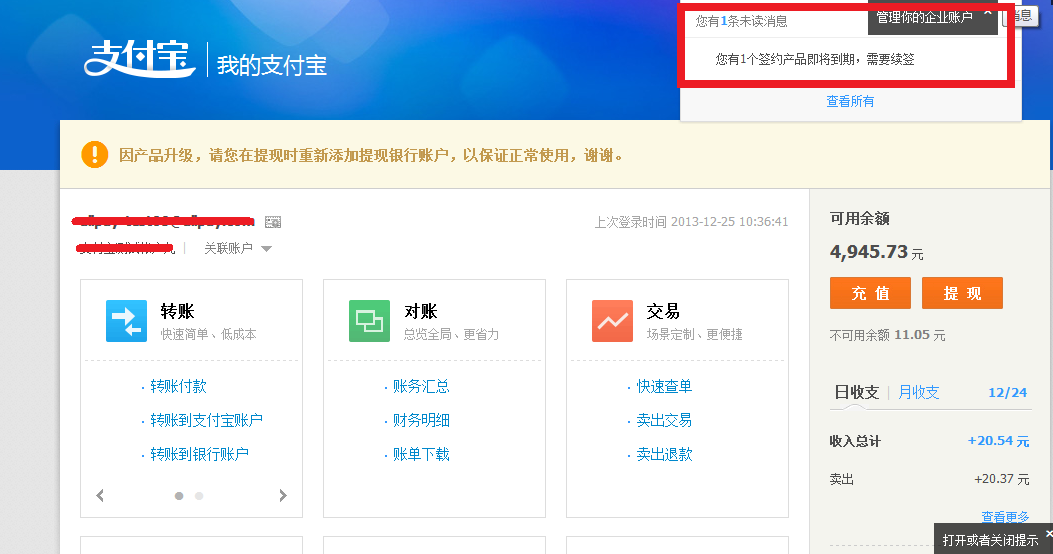Click the 不可用余额 11.05 元 text

point(887,335)
